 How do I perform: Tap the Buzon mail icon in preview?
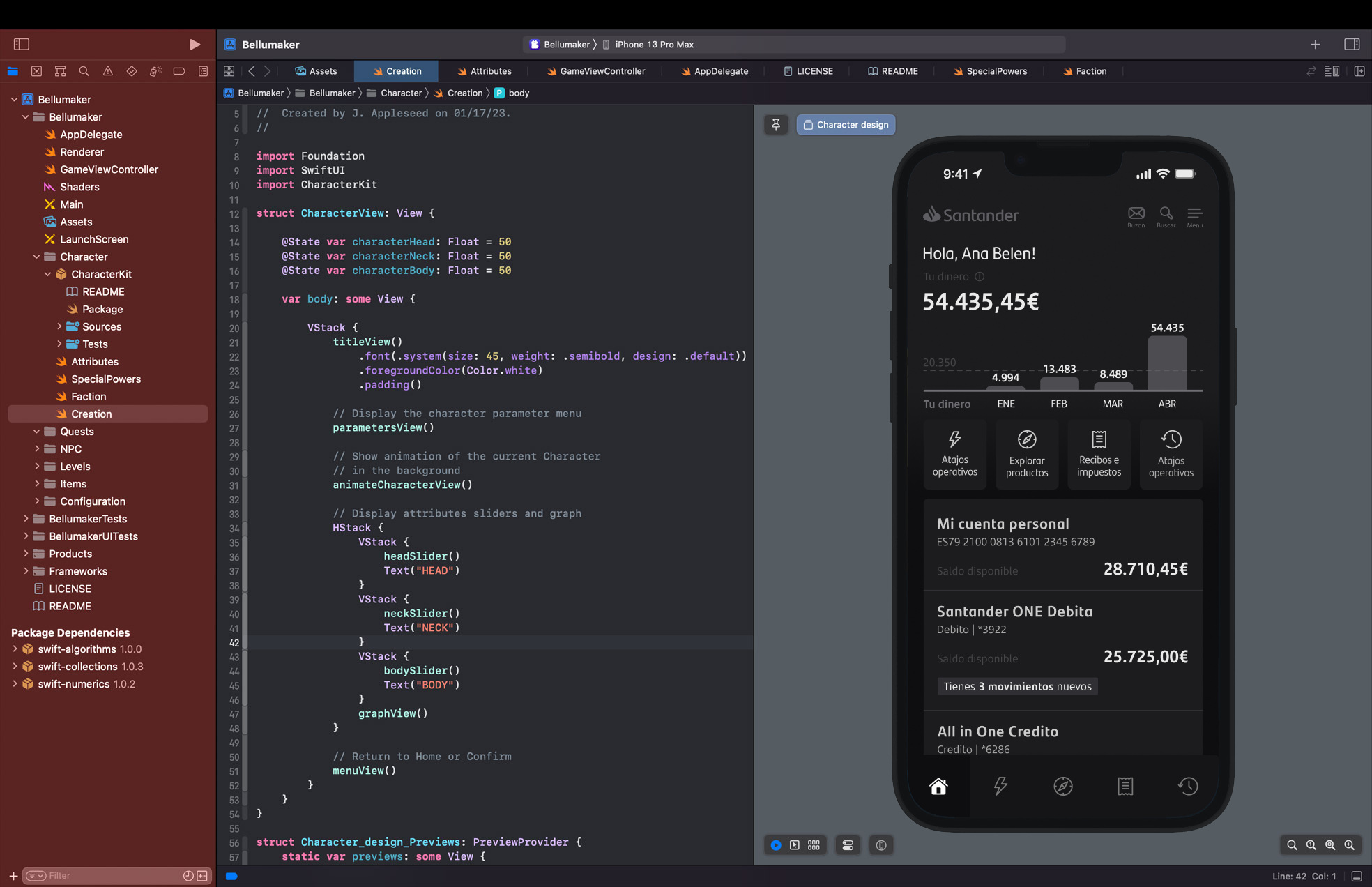pyautogui.click(x=1136, y=217)
